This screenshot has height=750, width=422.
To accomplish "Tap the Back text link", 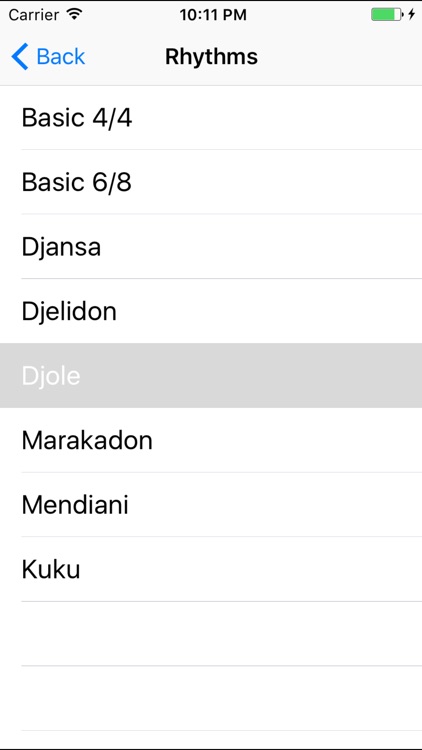I will coord(61,56).
